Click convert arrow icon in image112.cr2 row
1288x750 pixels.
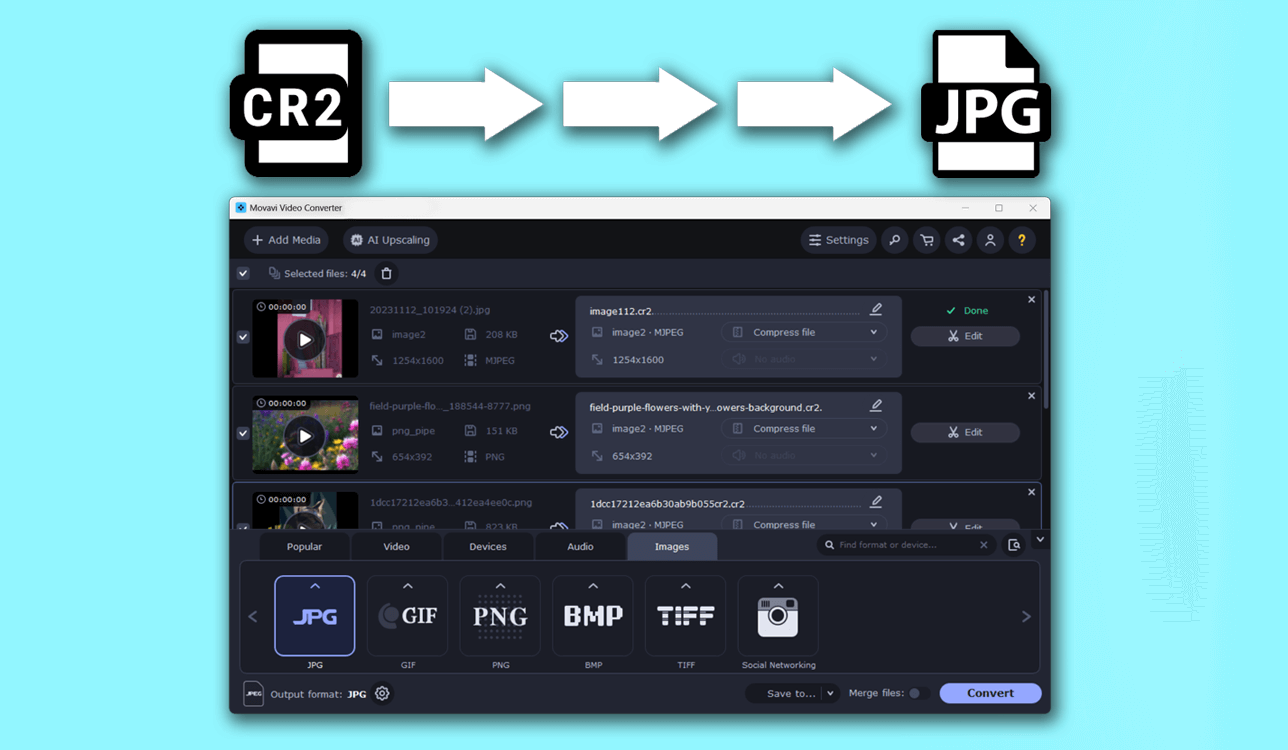click(559, 336)
